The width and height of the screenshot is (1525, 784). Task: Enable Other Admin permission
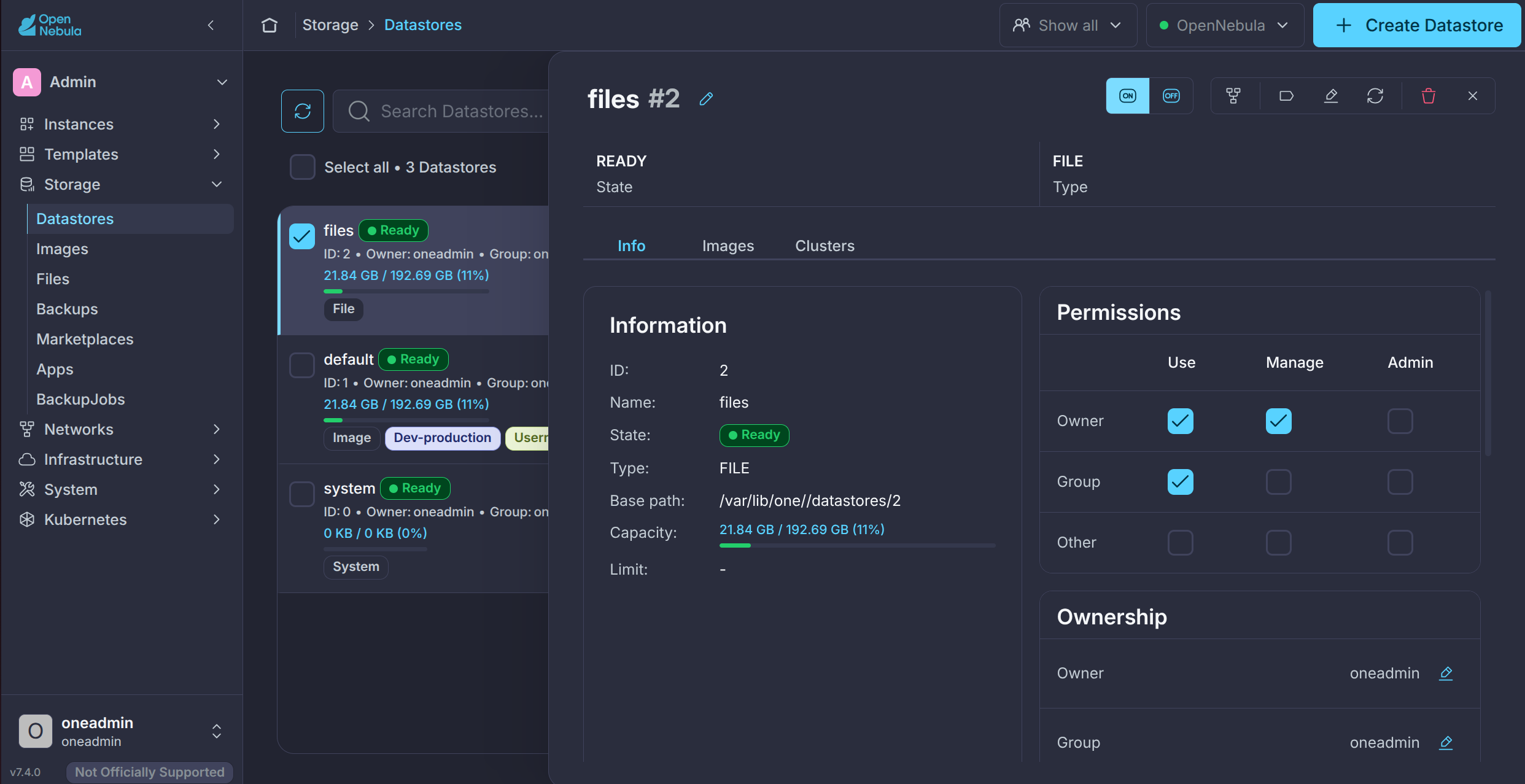(1400, 543)
